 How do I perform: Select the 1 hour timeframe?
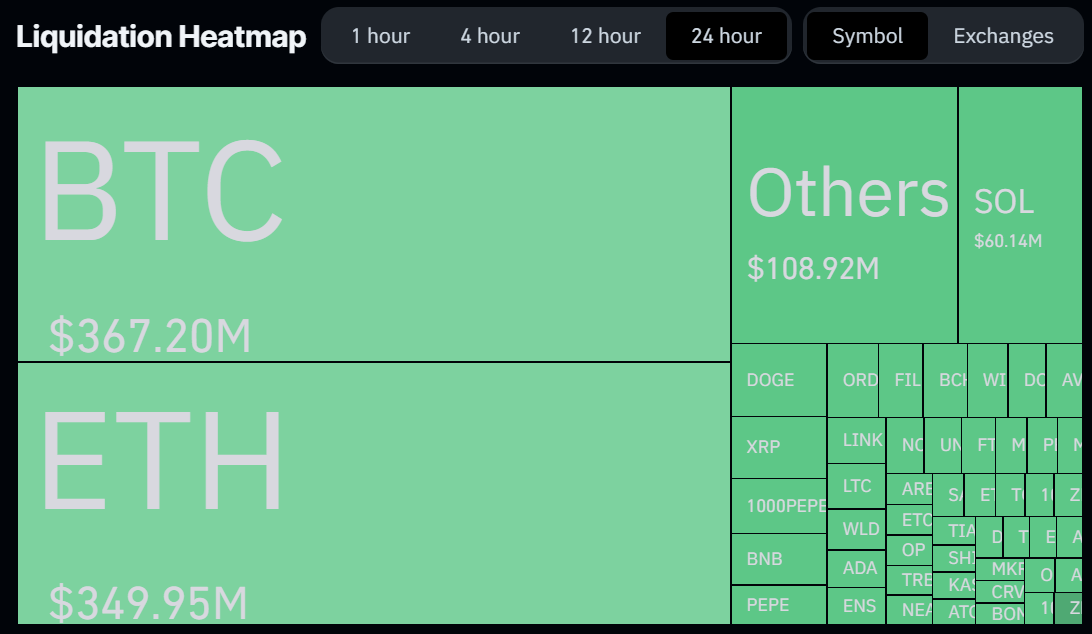point(380,36)
